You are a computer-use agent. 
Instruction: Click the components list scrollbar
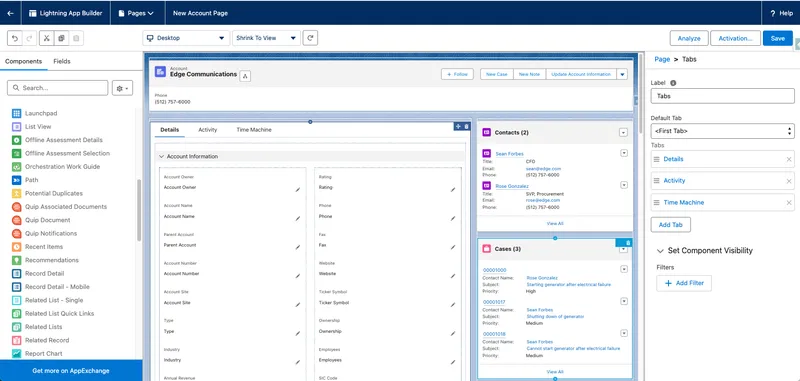[139, 210]
